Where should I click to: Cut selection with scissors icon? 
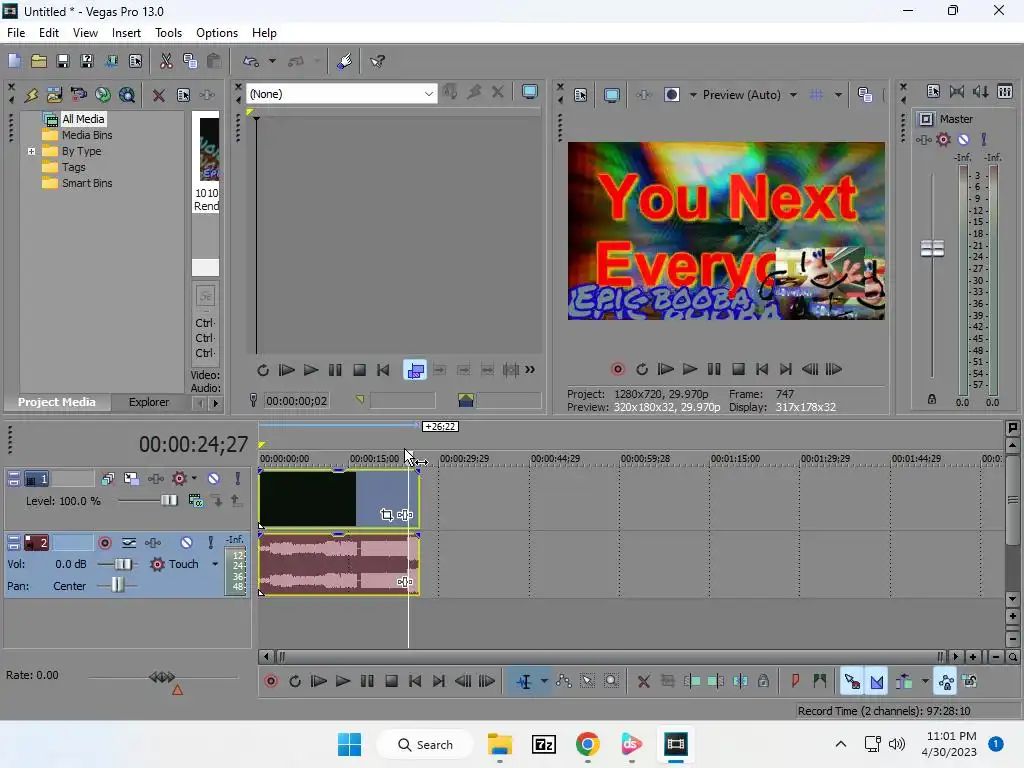point(166,61)
